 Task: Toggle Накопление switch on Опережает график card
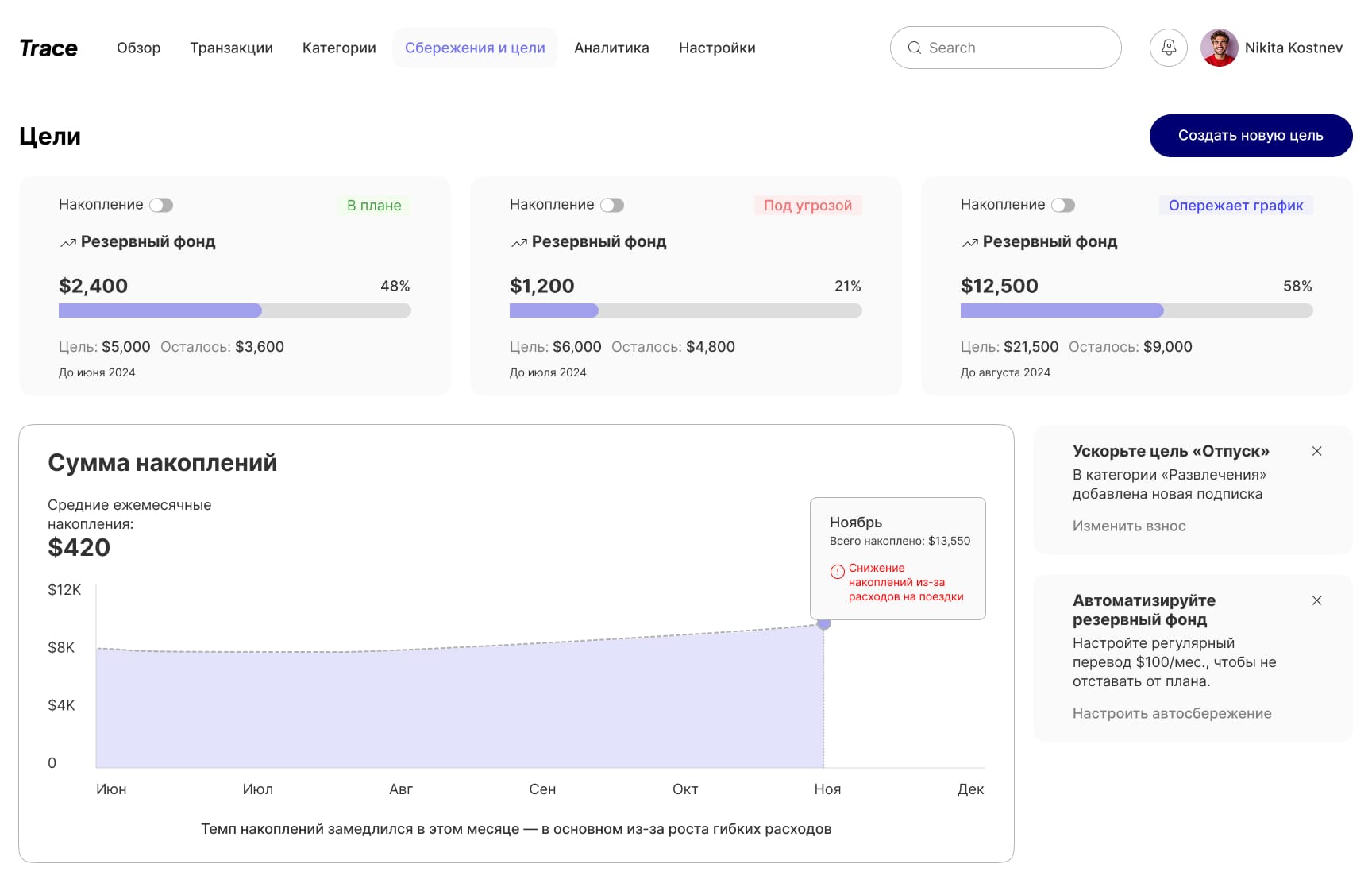[x=1063, y=205]
